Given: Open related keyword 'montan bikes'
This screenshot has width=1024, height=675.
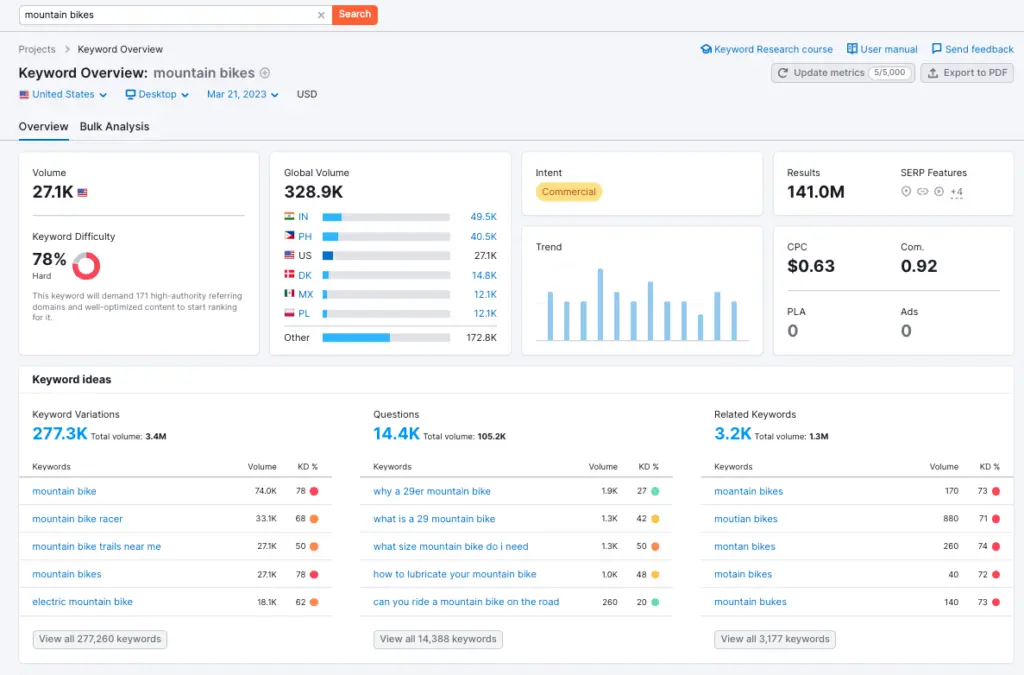Looking at the screenshot, I should (x=744, y=546).
